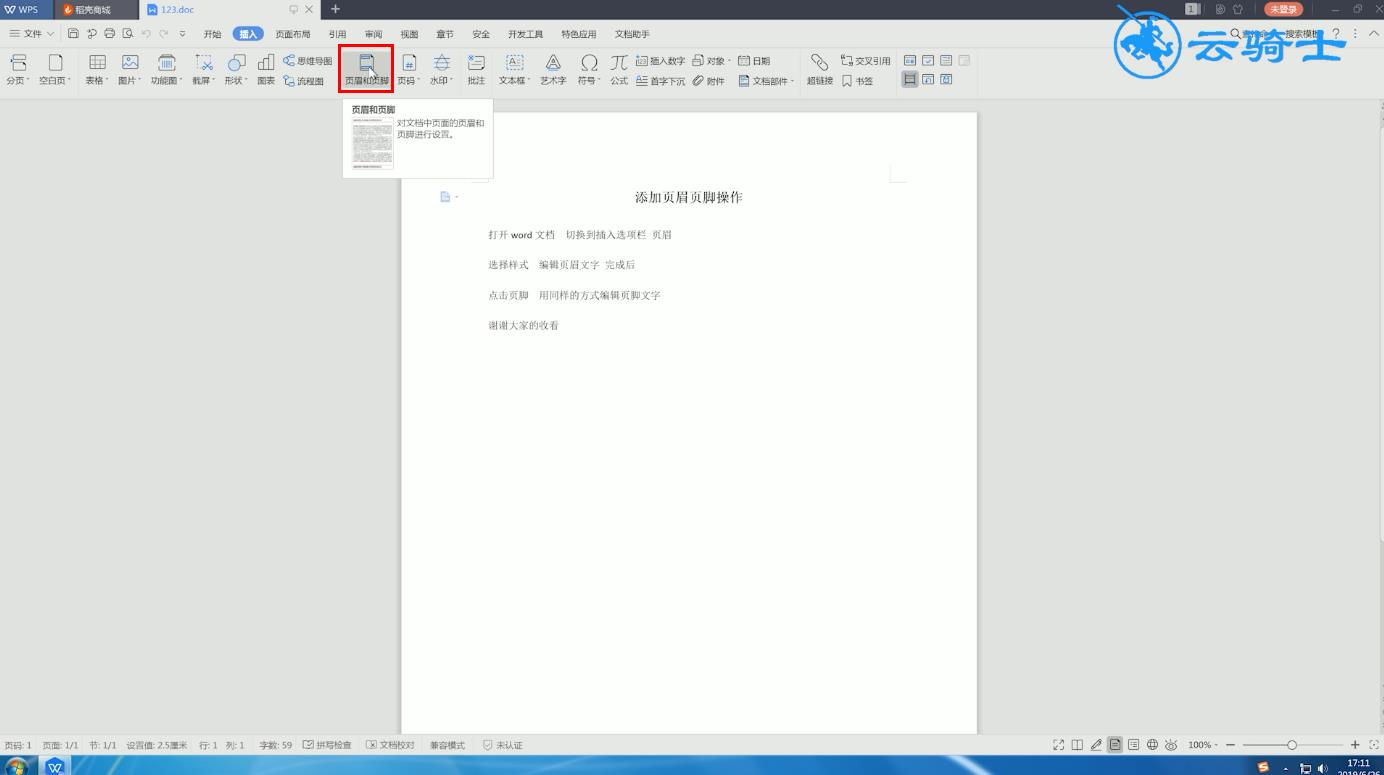
Task: Apply 首字下沉 drop cap
Action: click(661, 81)
